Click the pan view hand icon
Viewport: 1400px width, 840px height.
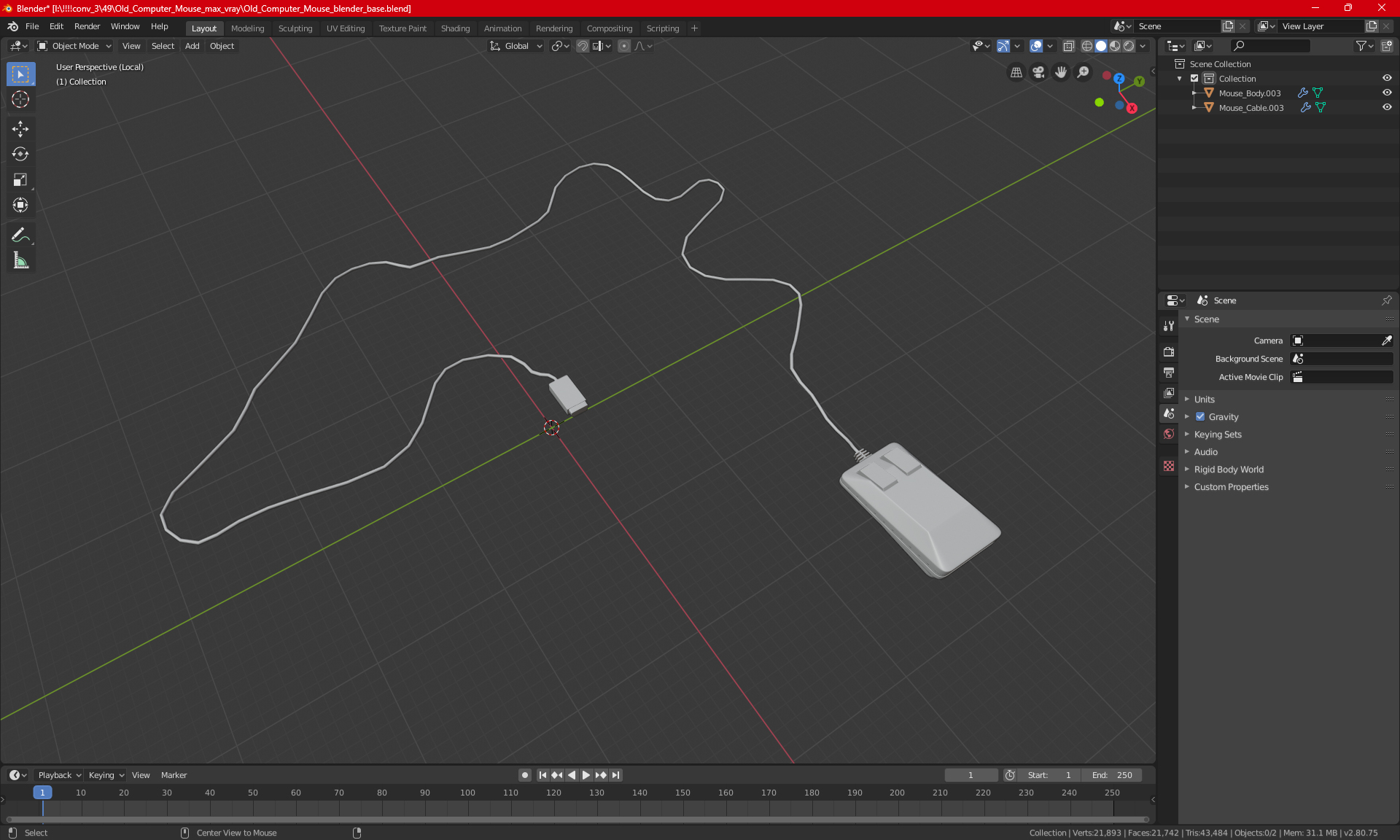click(x=1061, y=72)
